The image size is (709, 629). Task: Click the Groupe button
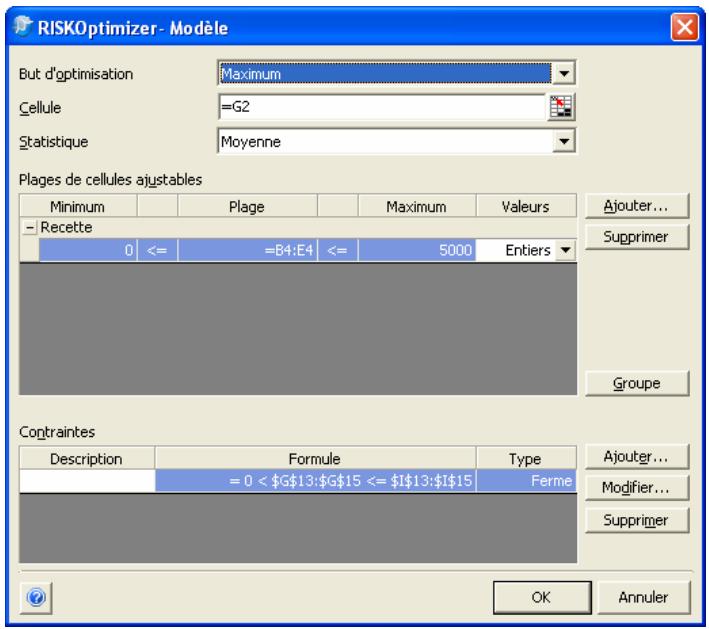(637, 383)
